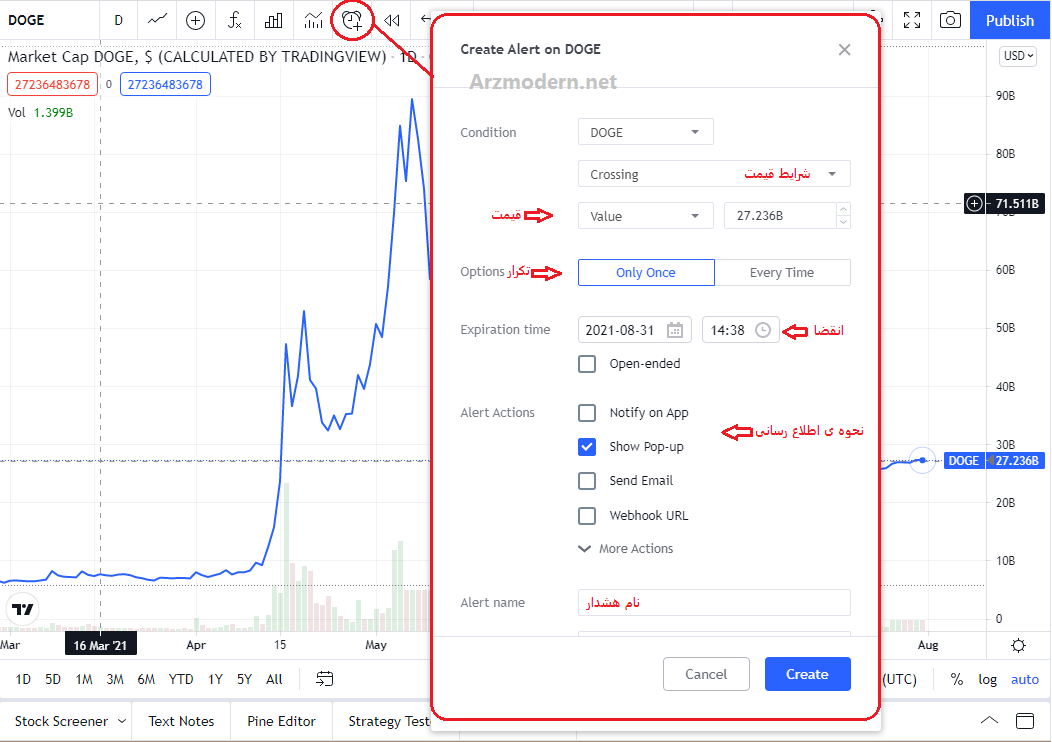Toggle auto scale mode
Image resolution: width=1052 pixels, height=742 pixels.
click(1025, 679)
